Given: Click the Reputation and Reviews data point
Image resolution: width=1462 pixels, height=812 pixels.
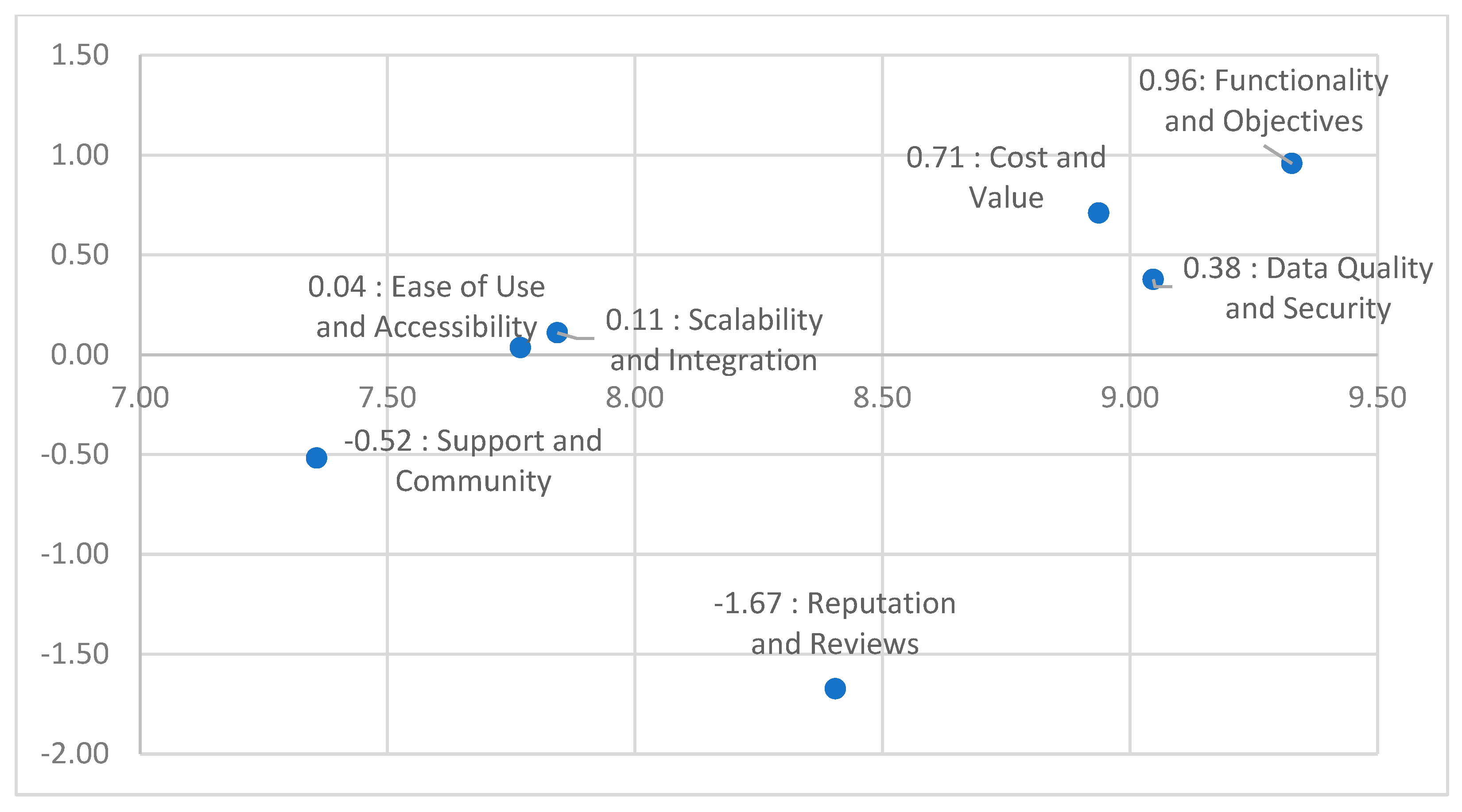Looking at the screenshot, I should tap(835, 688).
